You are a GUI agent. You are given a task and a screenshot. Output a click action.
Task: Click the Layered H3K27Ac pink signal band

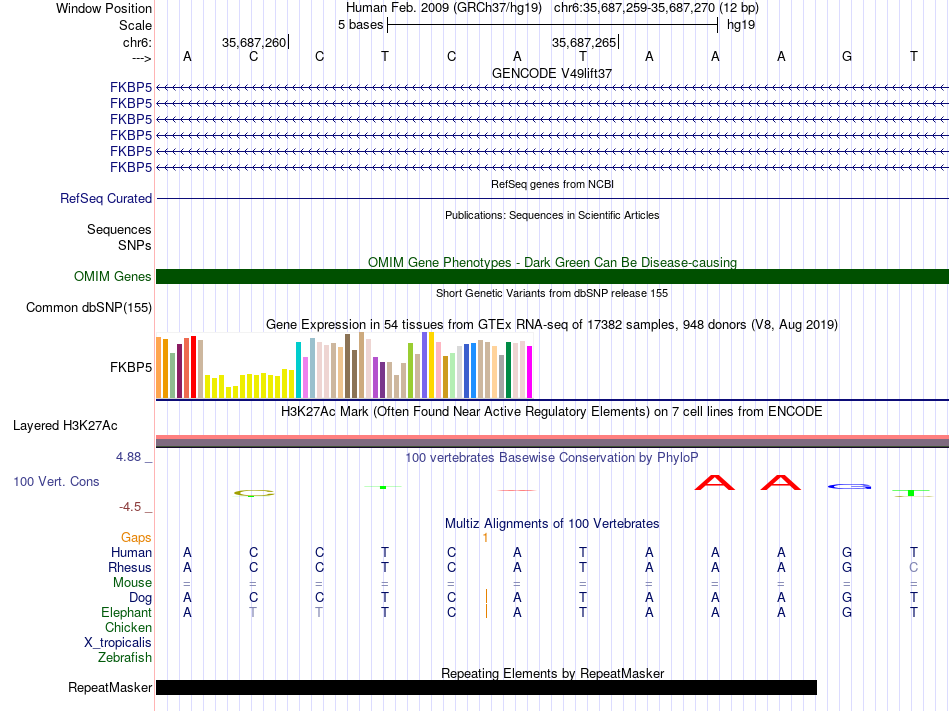[552, 437]
